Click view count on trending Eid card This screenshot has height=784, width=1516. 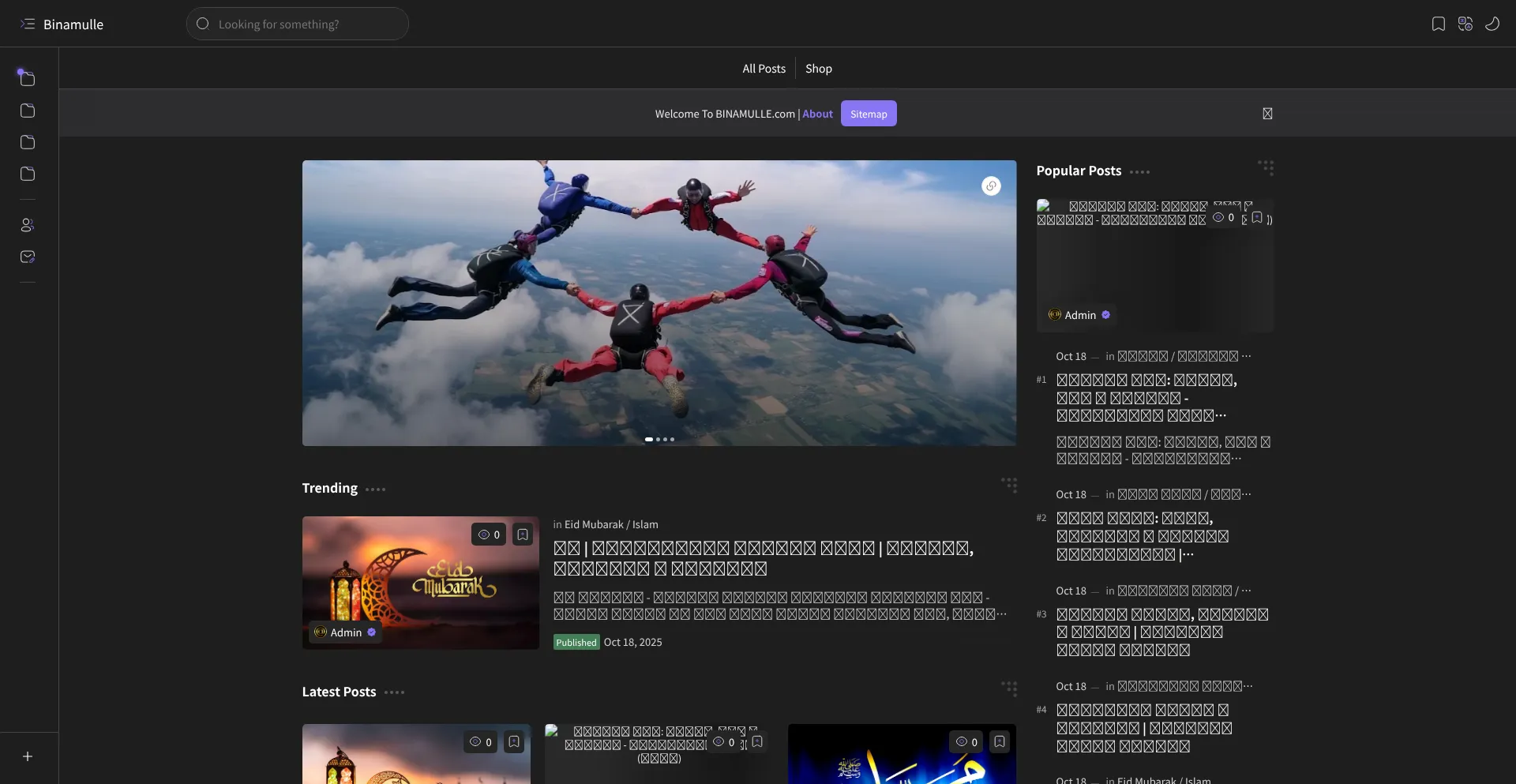click(489, 535)
